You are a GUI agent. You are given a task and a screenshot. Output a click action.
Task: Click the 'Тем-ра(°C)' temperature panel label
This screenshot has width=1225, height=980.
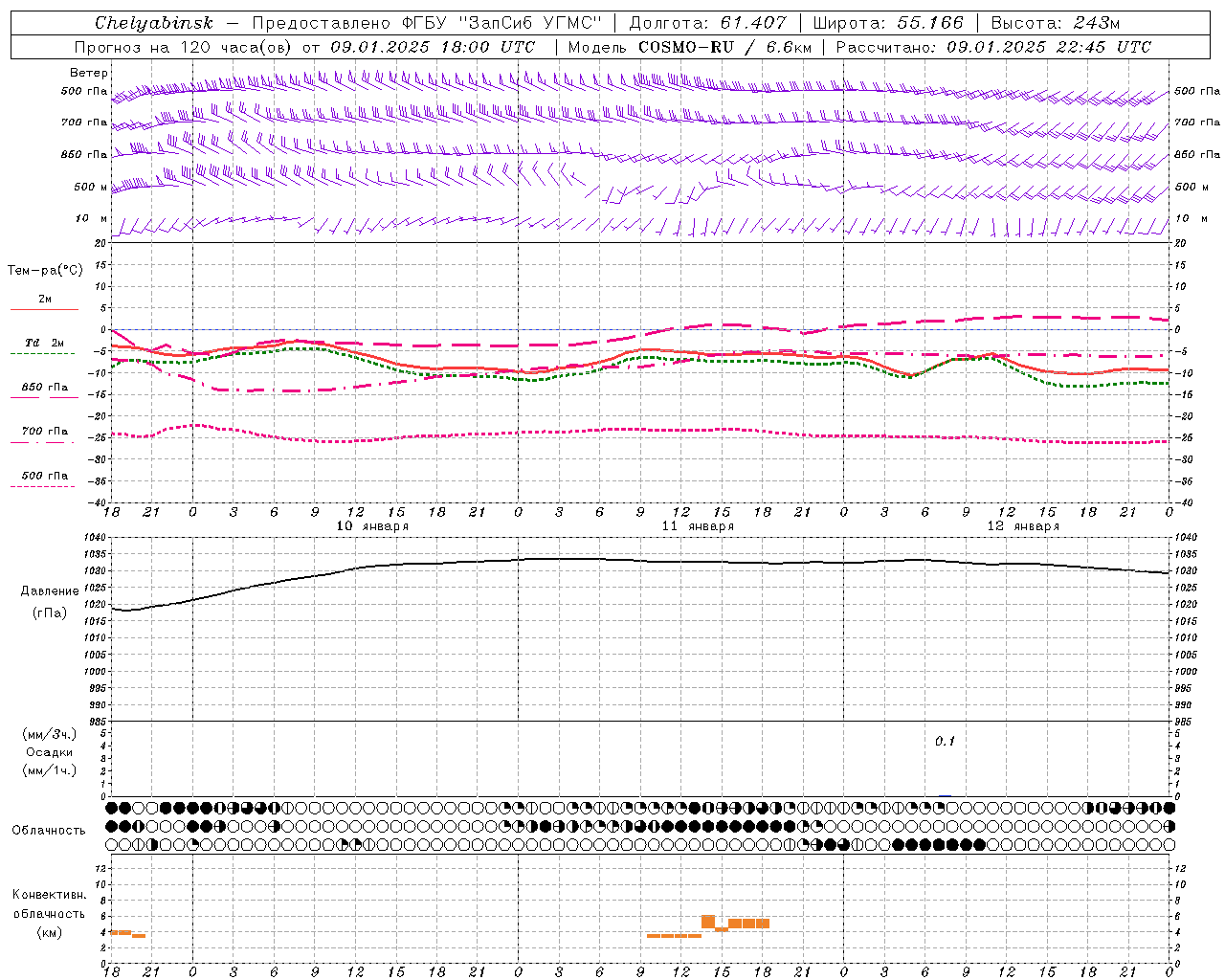pyautogui.click(x=45, y=270)
